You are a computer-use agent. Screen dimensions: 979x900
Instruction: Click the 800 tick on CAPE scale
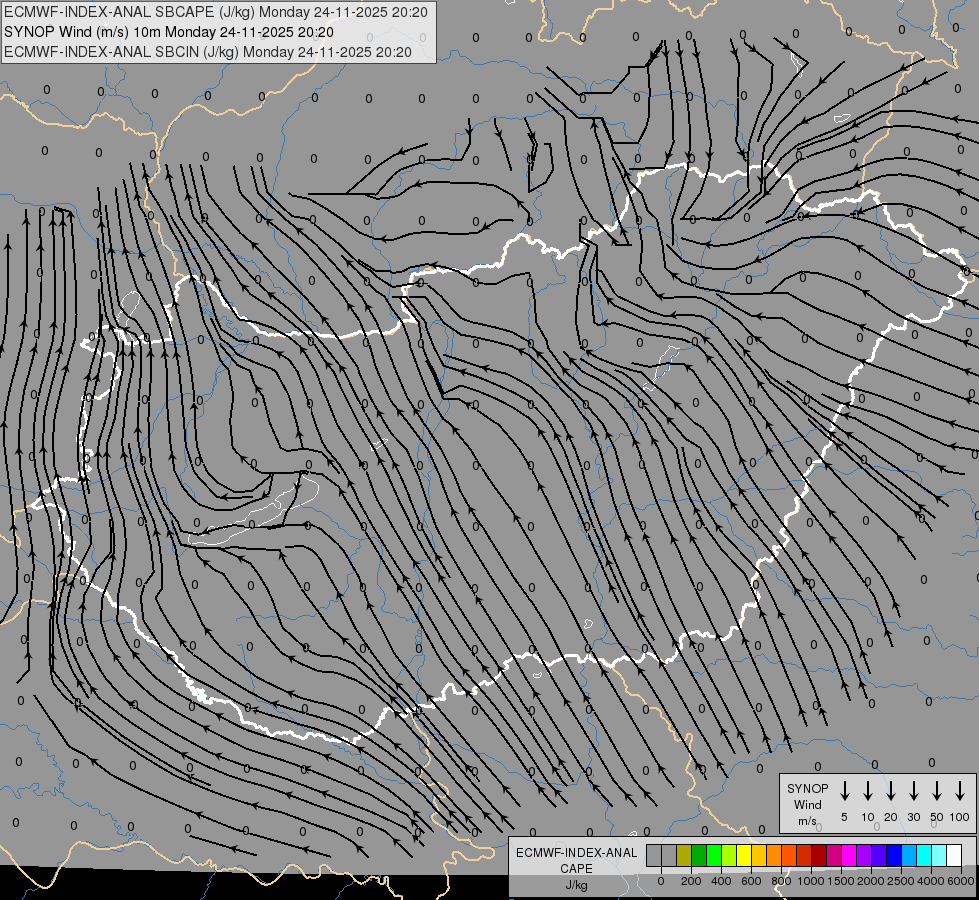pyautogui.click(x=781, y=881)
